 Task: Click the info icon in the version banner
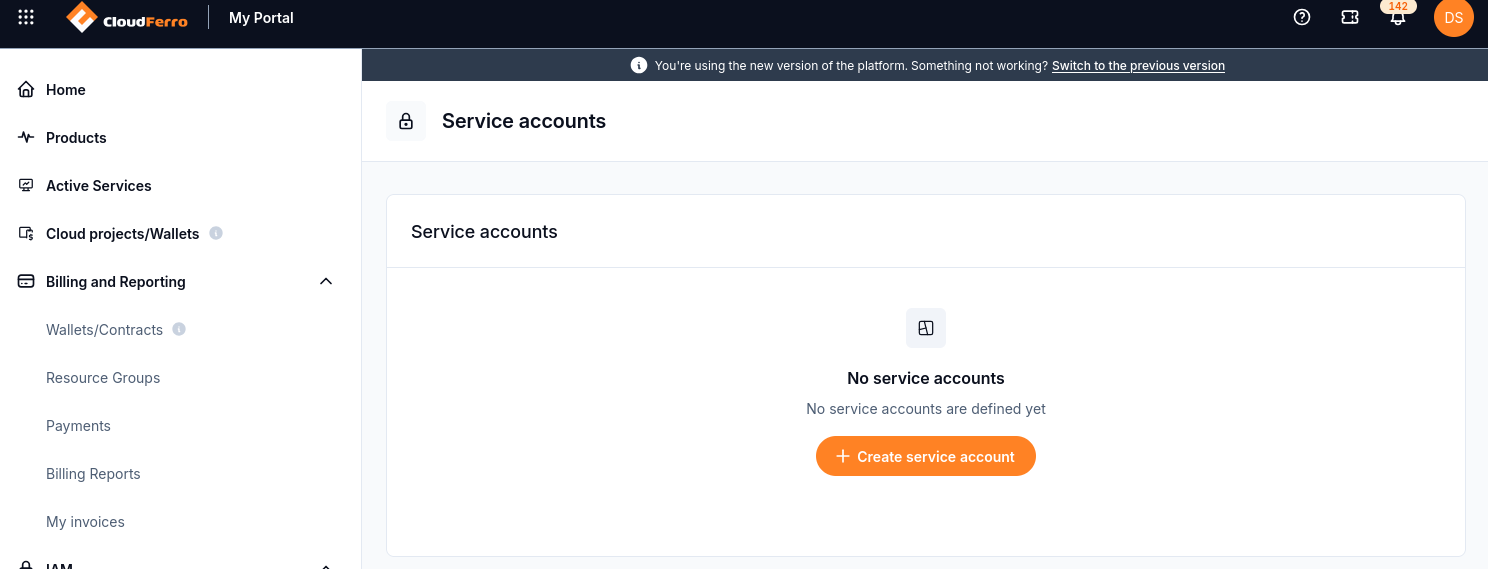pos(639,65)
